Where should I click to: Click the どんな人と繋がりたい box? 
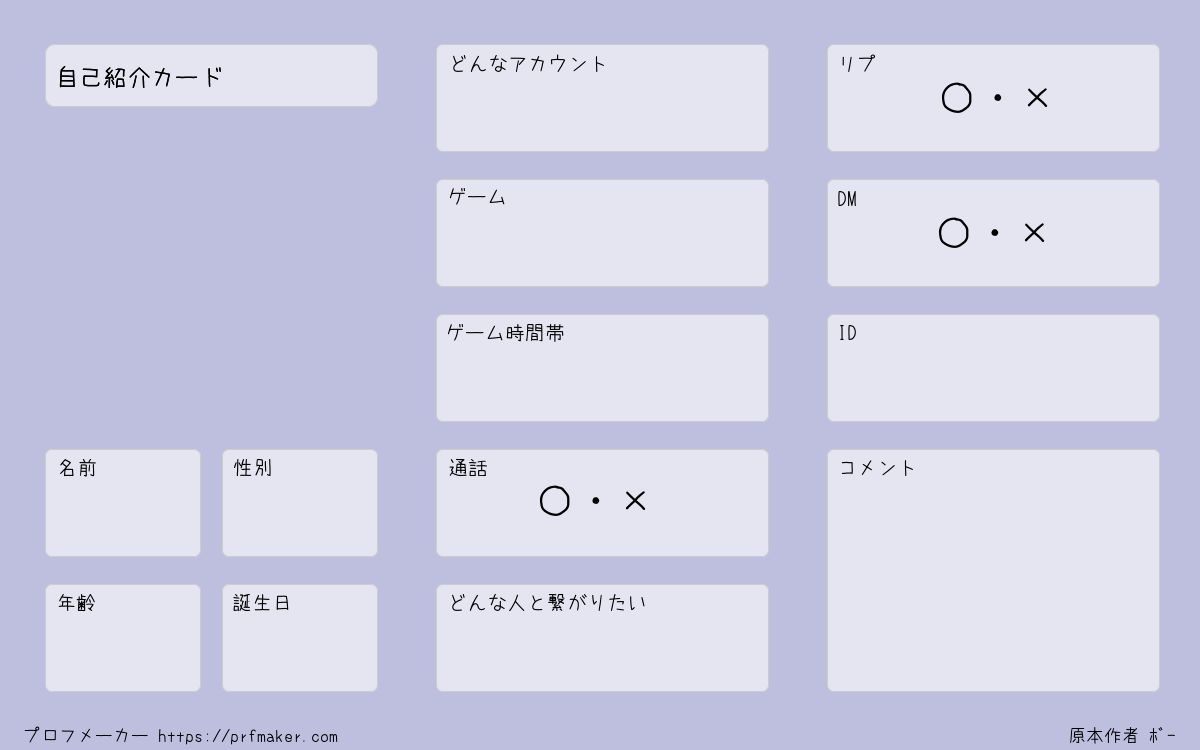[602, 638]
